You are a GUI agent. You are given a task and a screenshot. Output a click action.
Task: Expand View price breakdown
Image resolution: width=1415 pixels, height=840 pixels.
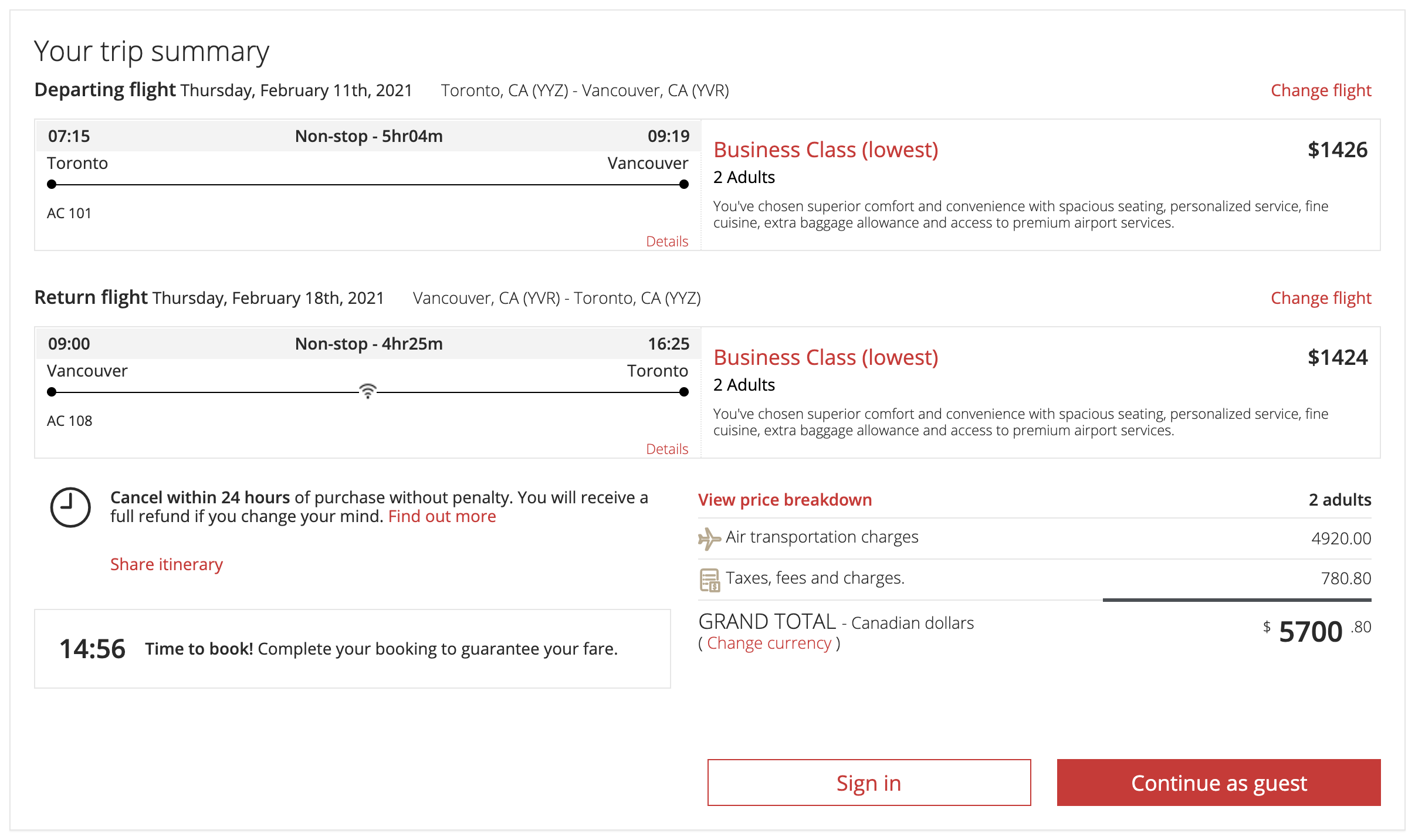784,500
